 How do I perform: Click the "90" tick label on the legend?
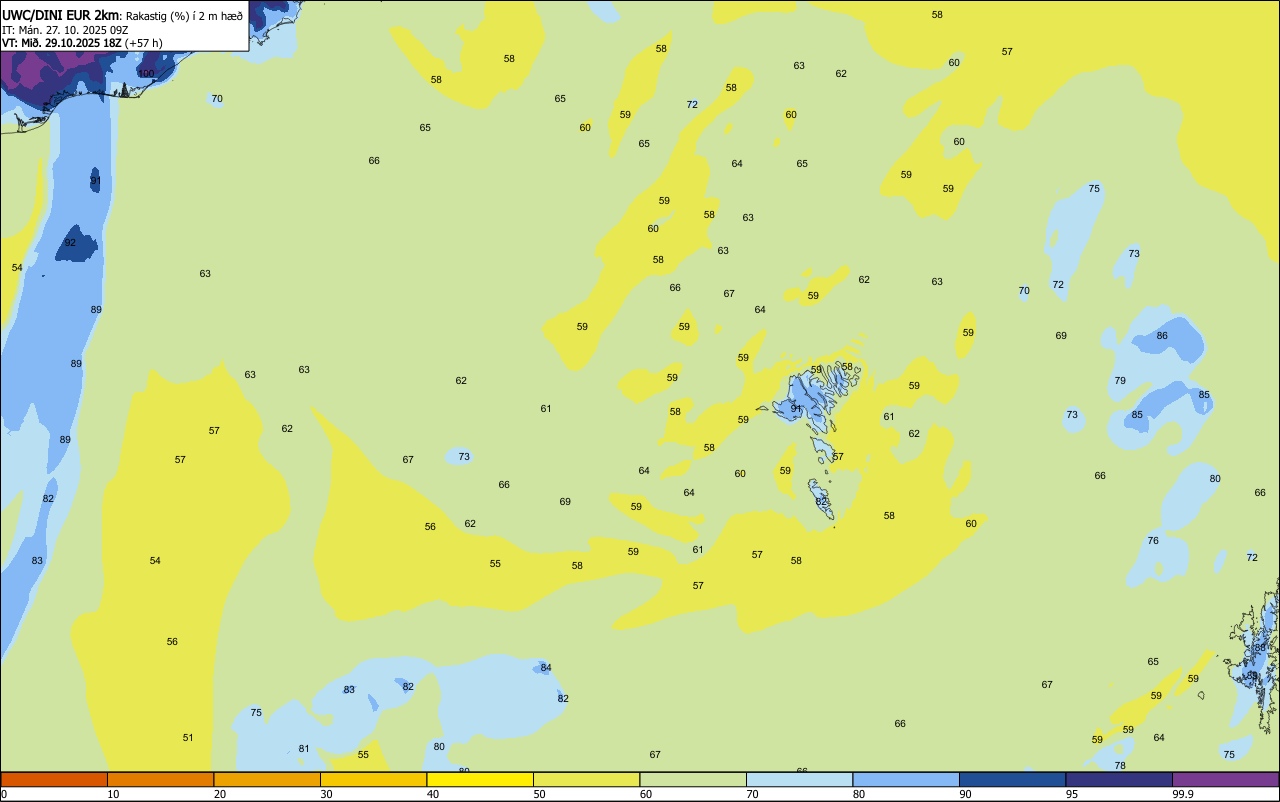click(x=966, y=794)
